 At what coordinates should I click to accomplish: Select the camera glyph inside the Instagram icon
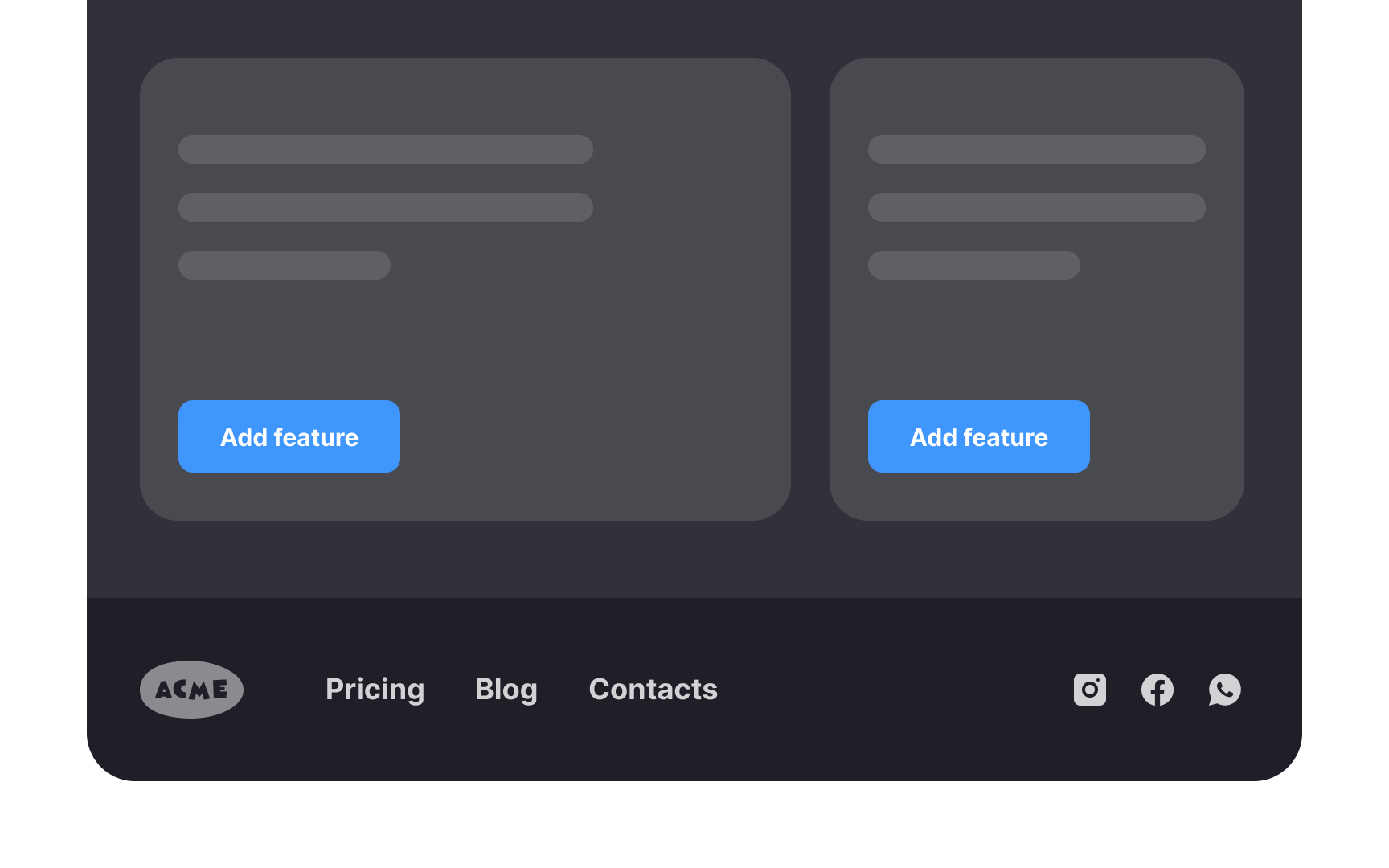(x=1090, y=690)
